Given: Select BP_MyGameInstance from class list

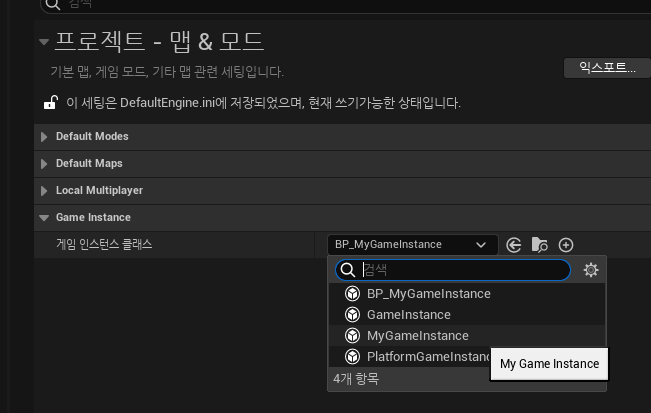Looking at the screenshot, I should tap(467, 294).
